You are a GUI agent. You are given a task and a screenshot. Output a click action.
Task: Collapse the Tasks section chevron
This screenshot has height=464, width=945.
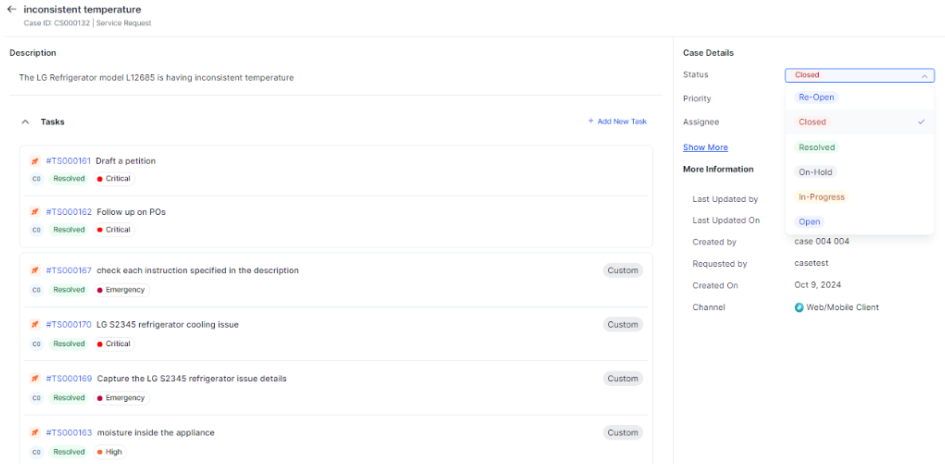[x=25, y=122]
